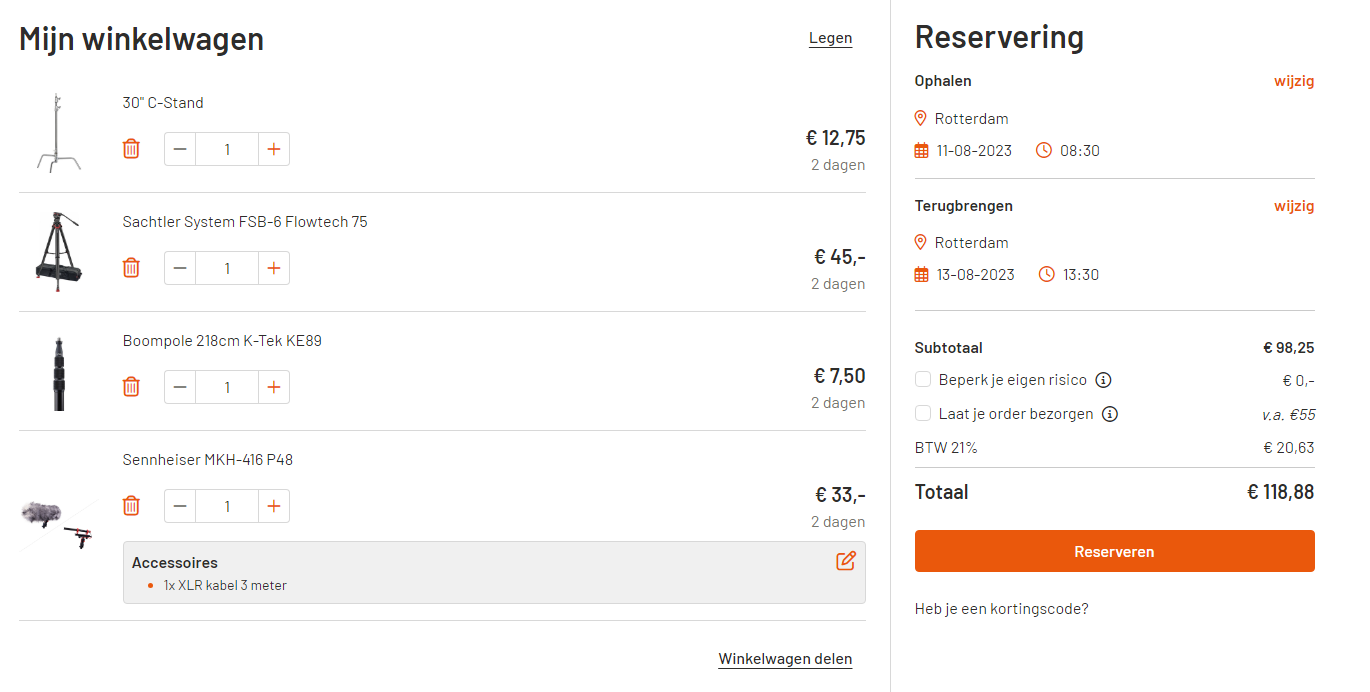Delete the 30" C-Stand from cart

coord(131,149)
